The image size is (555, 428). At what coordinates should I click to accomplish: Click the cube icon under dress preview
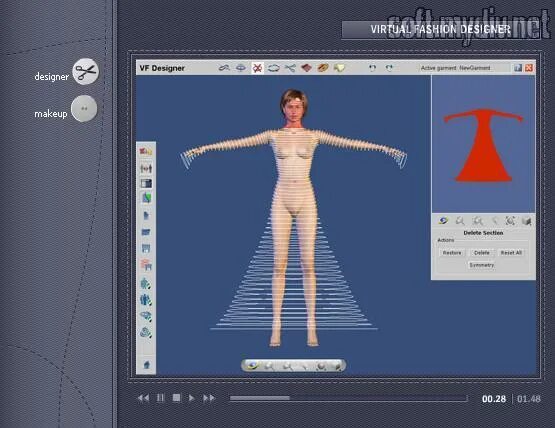(x=527, y=221)
